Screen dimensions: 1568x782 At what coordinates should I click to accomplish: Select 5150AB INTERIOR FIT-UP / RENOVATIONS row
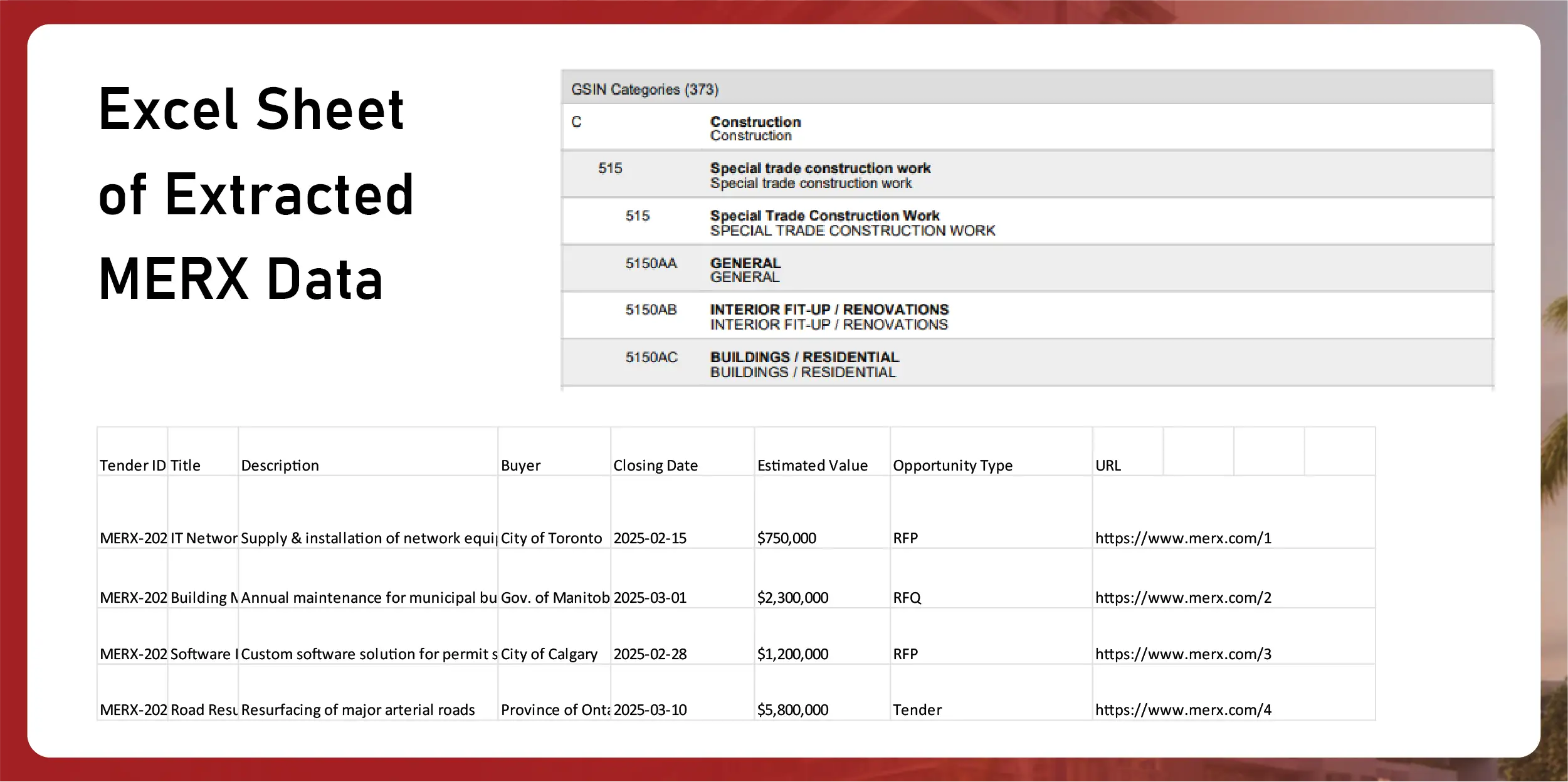point(828,316)
